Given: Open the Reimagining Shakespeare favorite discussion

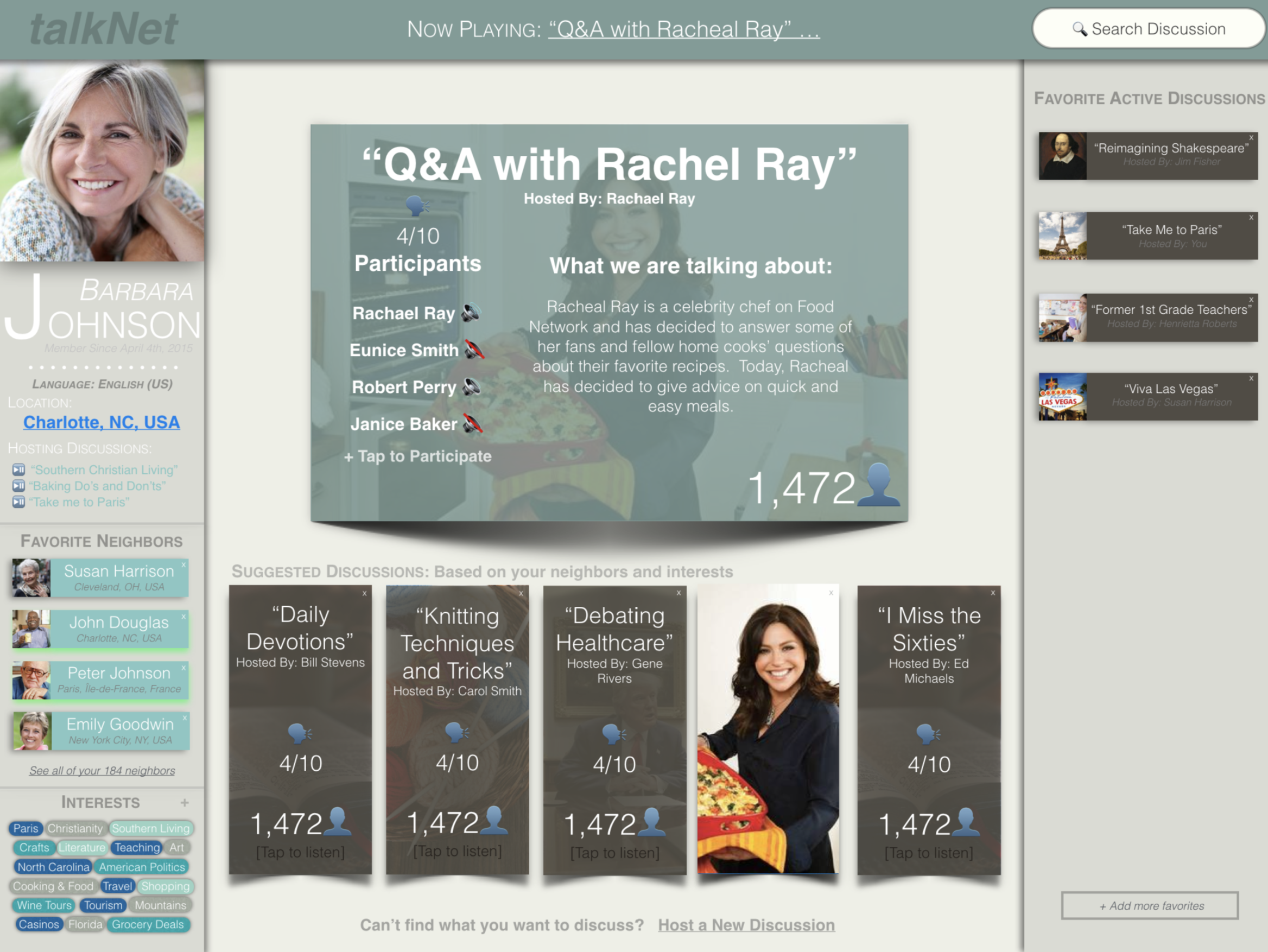Looking at the screenshot, I should pos(1148,156).
